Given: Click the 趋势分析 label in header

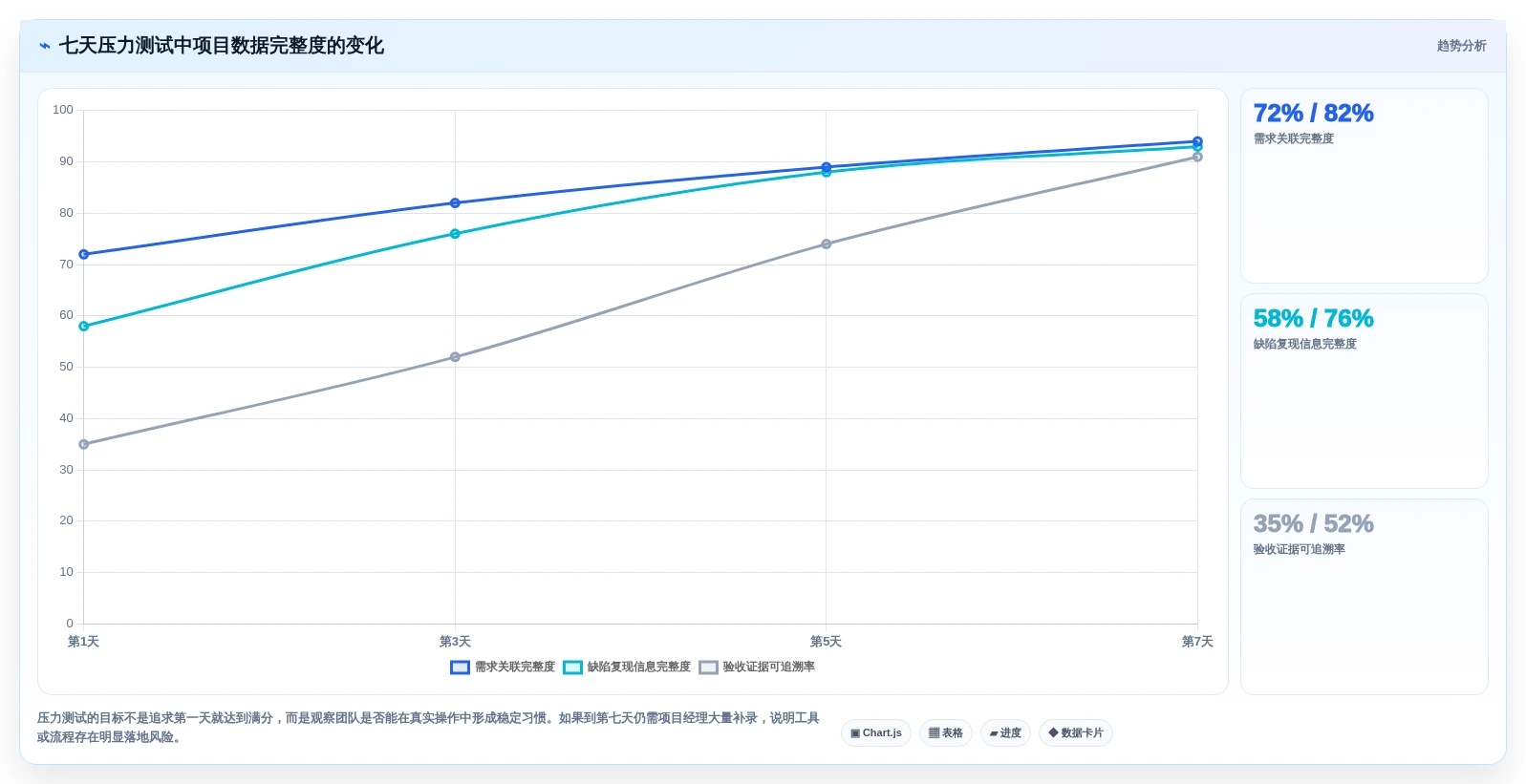Looking at the screenshot, I should pos(1461,46).
